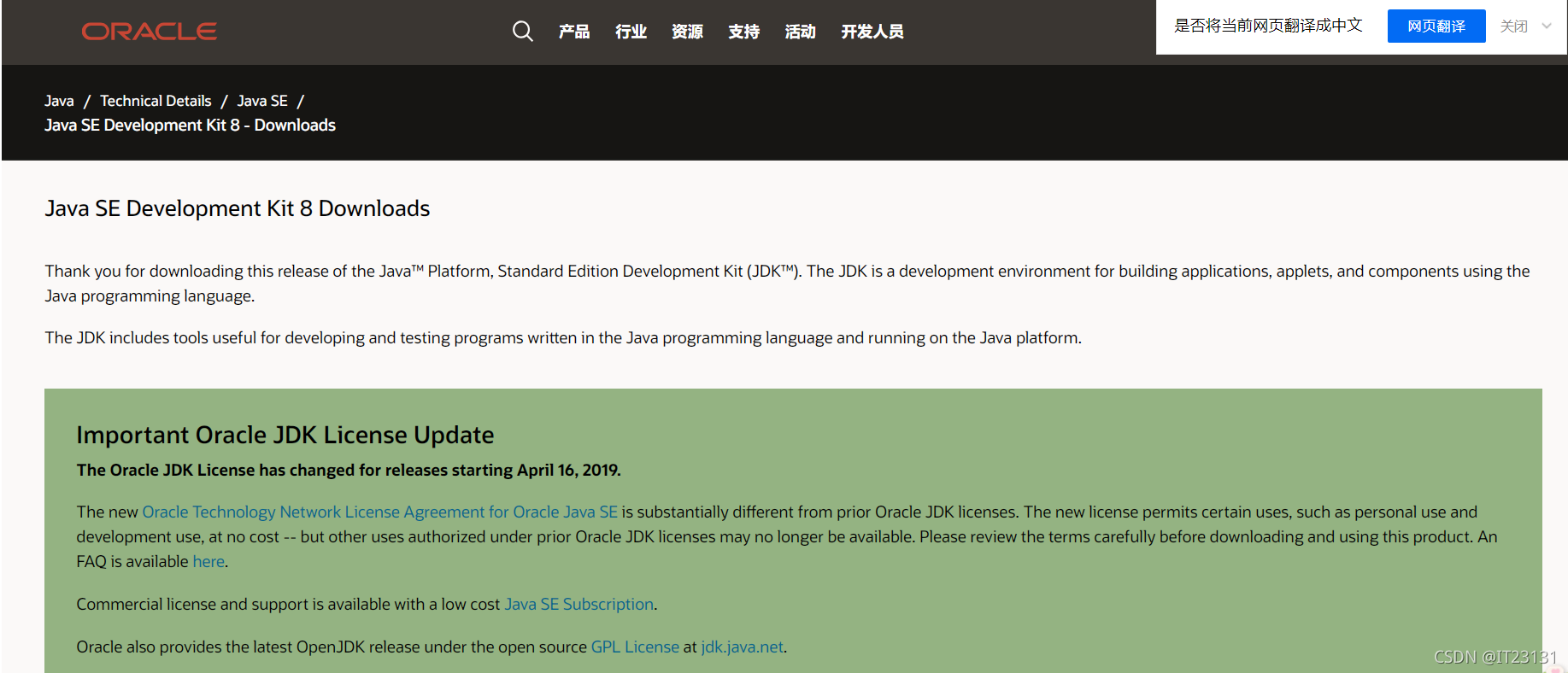Click 关闭 in the translate prompt

click(1513, 26)
